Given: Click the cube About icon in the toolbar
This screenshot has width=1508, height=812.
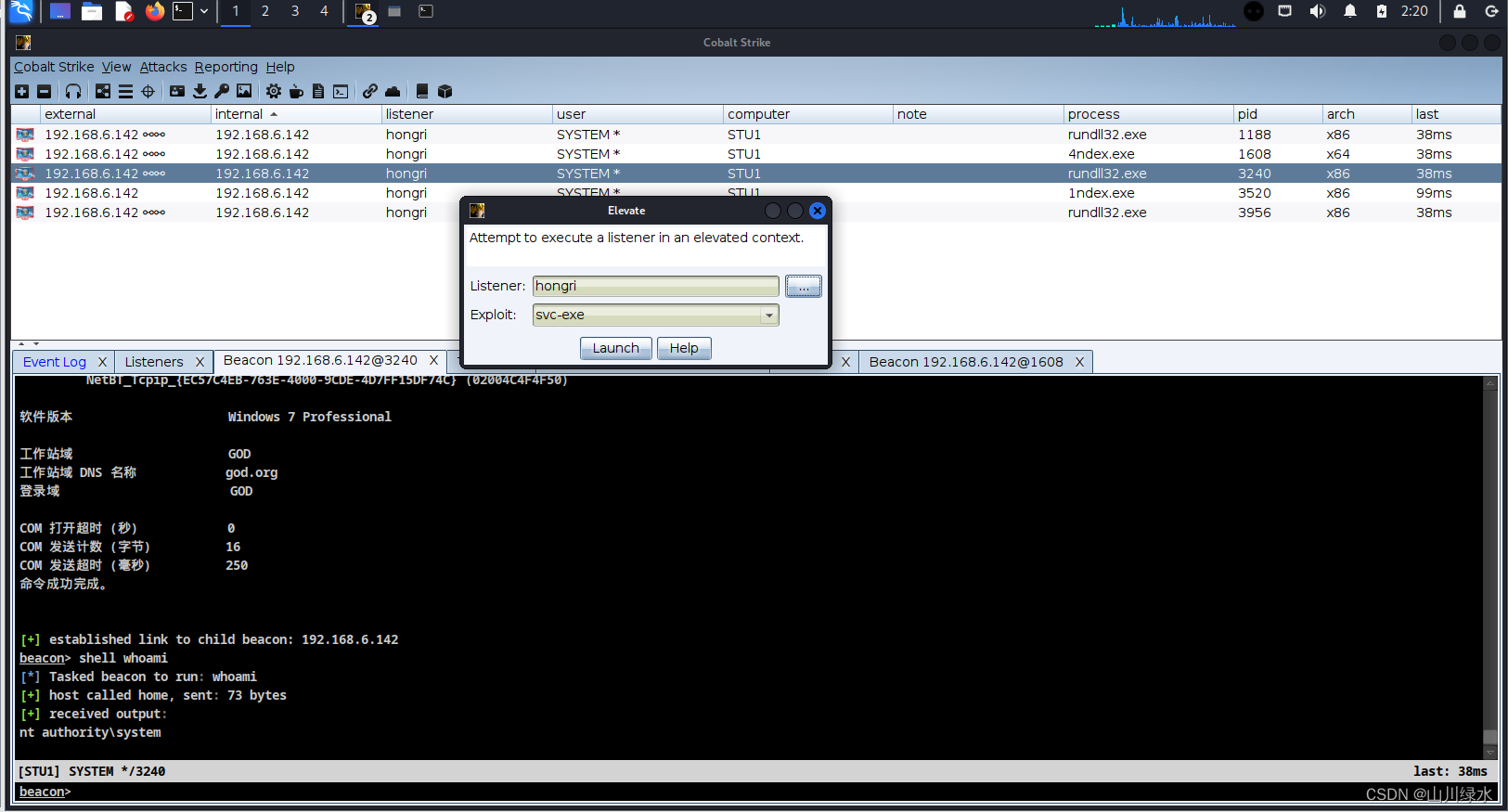Looking at the screenshot, I should 445,91.
